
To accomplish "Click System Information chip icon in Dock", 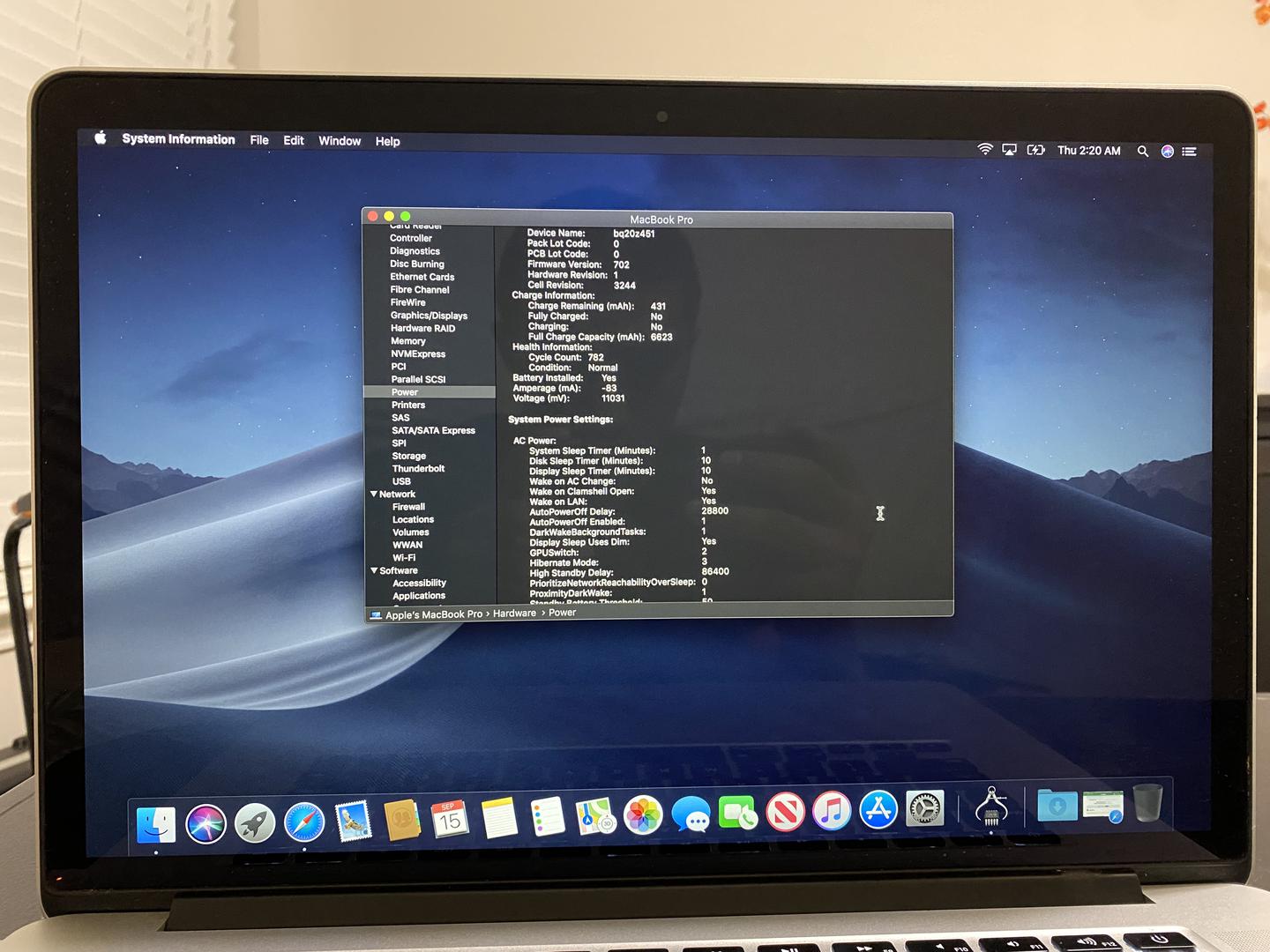I will point(991,806).
